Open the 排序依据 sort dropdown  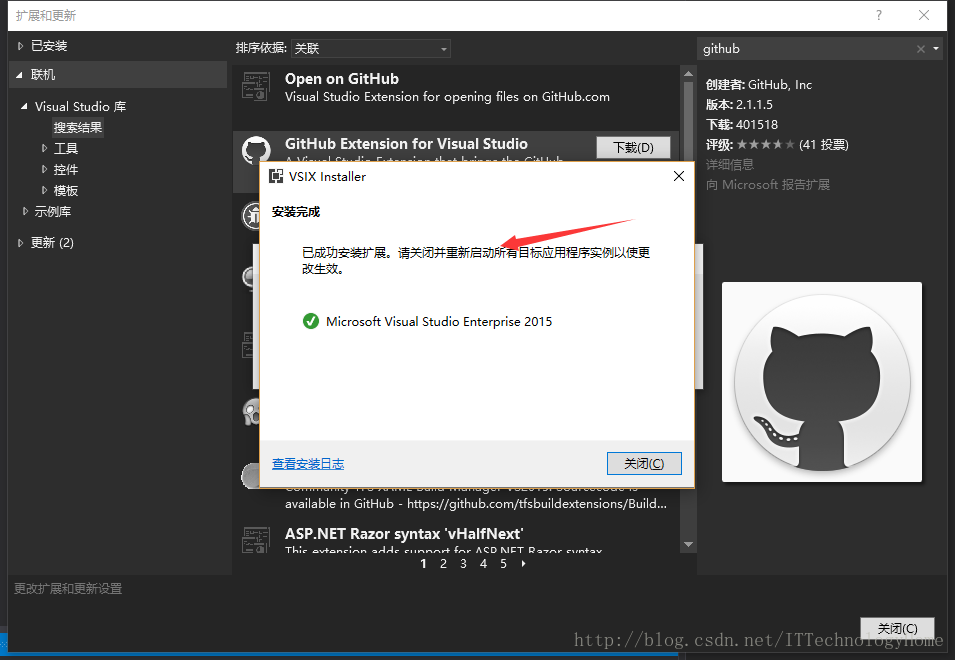coord(371,49)
